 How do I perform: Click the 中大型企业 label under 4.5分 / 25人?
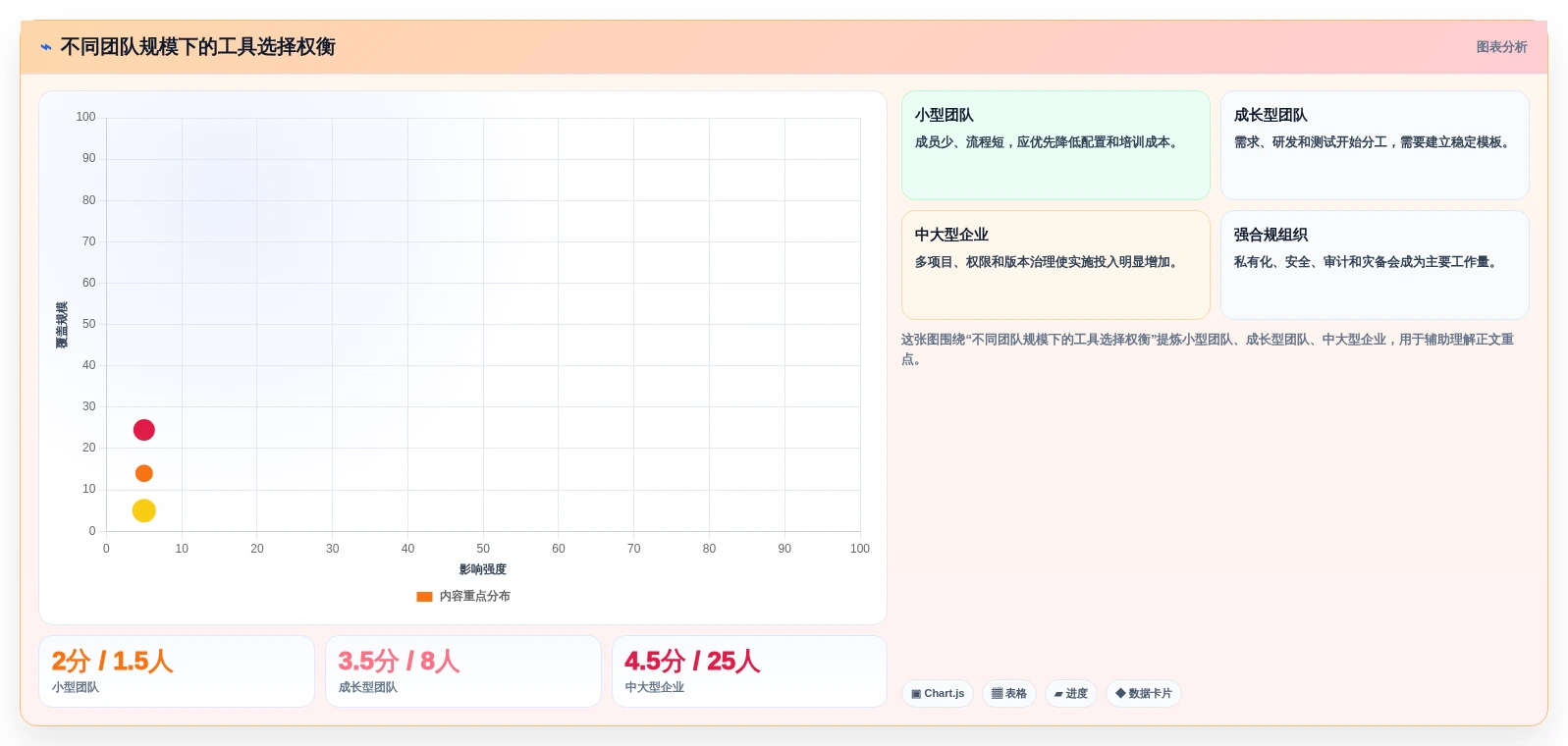(x=655, y=687)
